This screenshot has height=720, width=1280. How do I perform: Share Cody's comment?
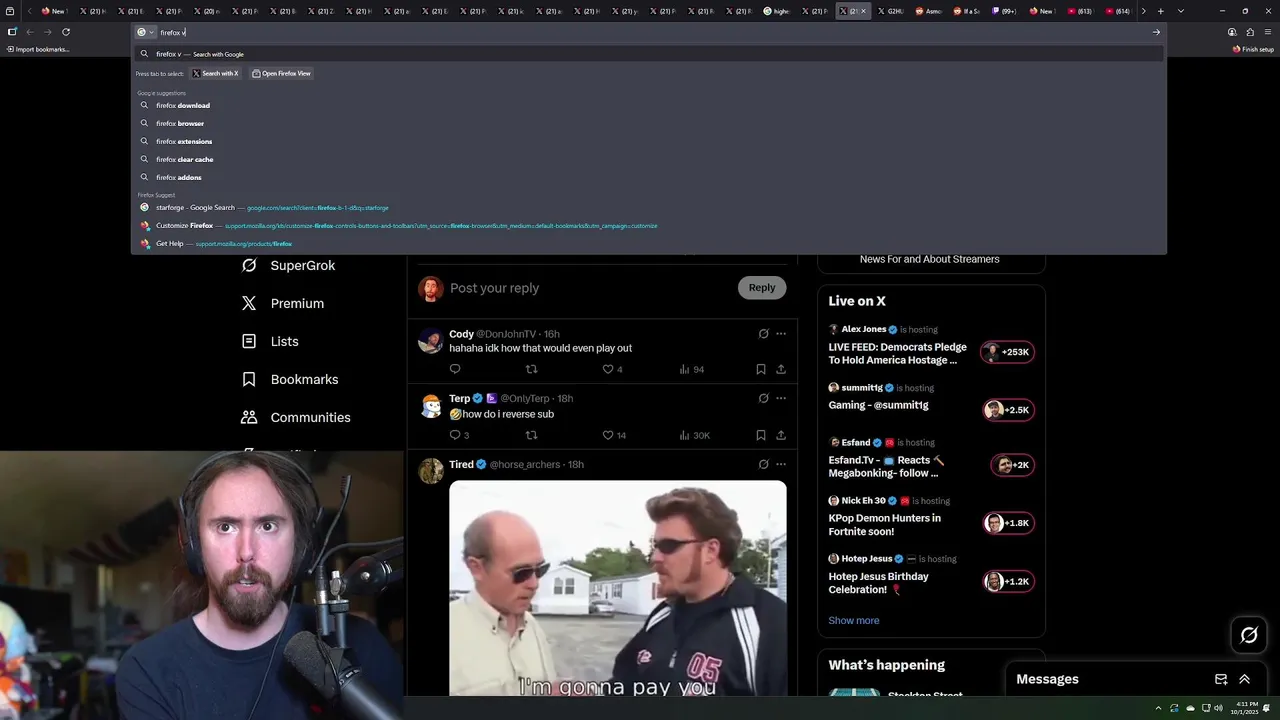click(x=781, y=369)
